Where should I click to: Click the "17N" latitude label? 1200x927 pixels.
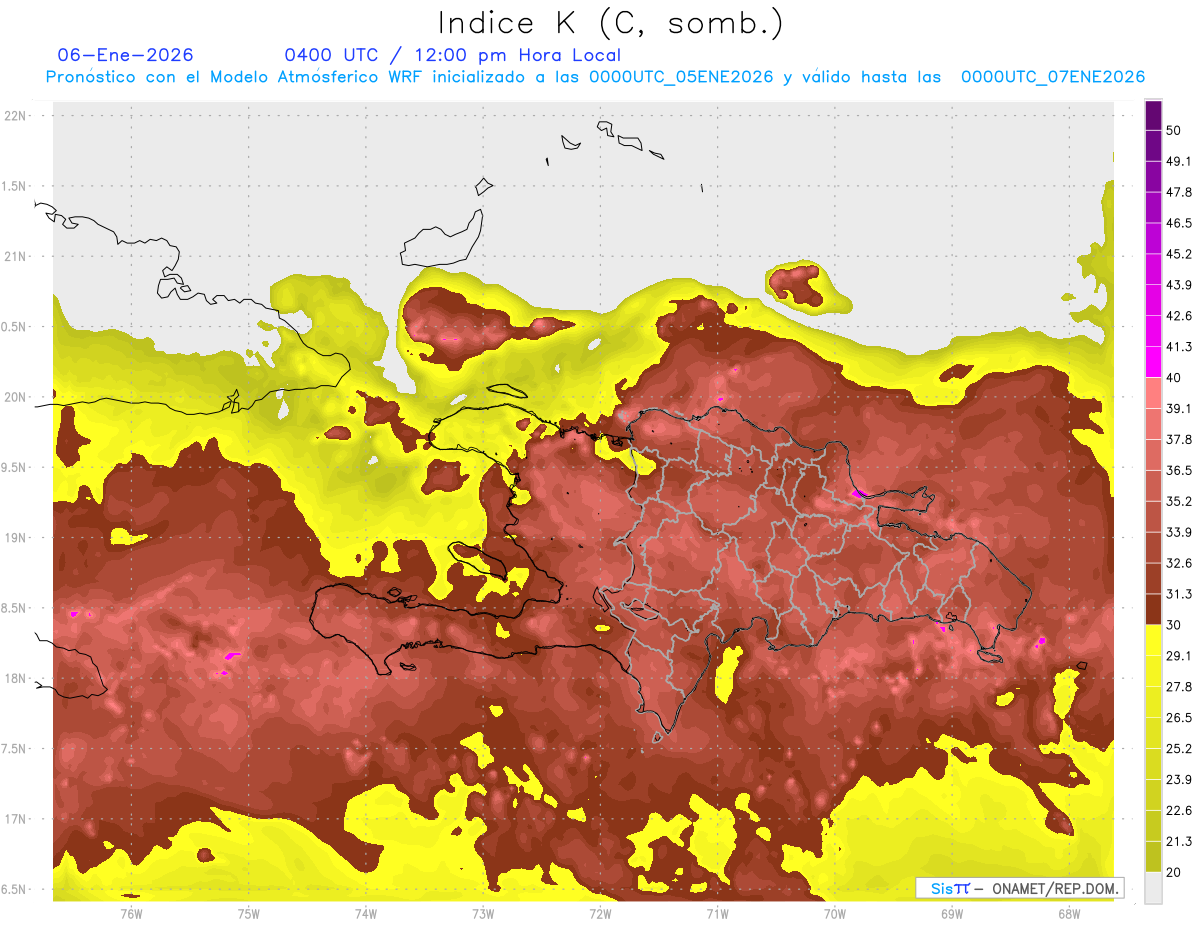17,819
